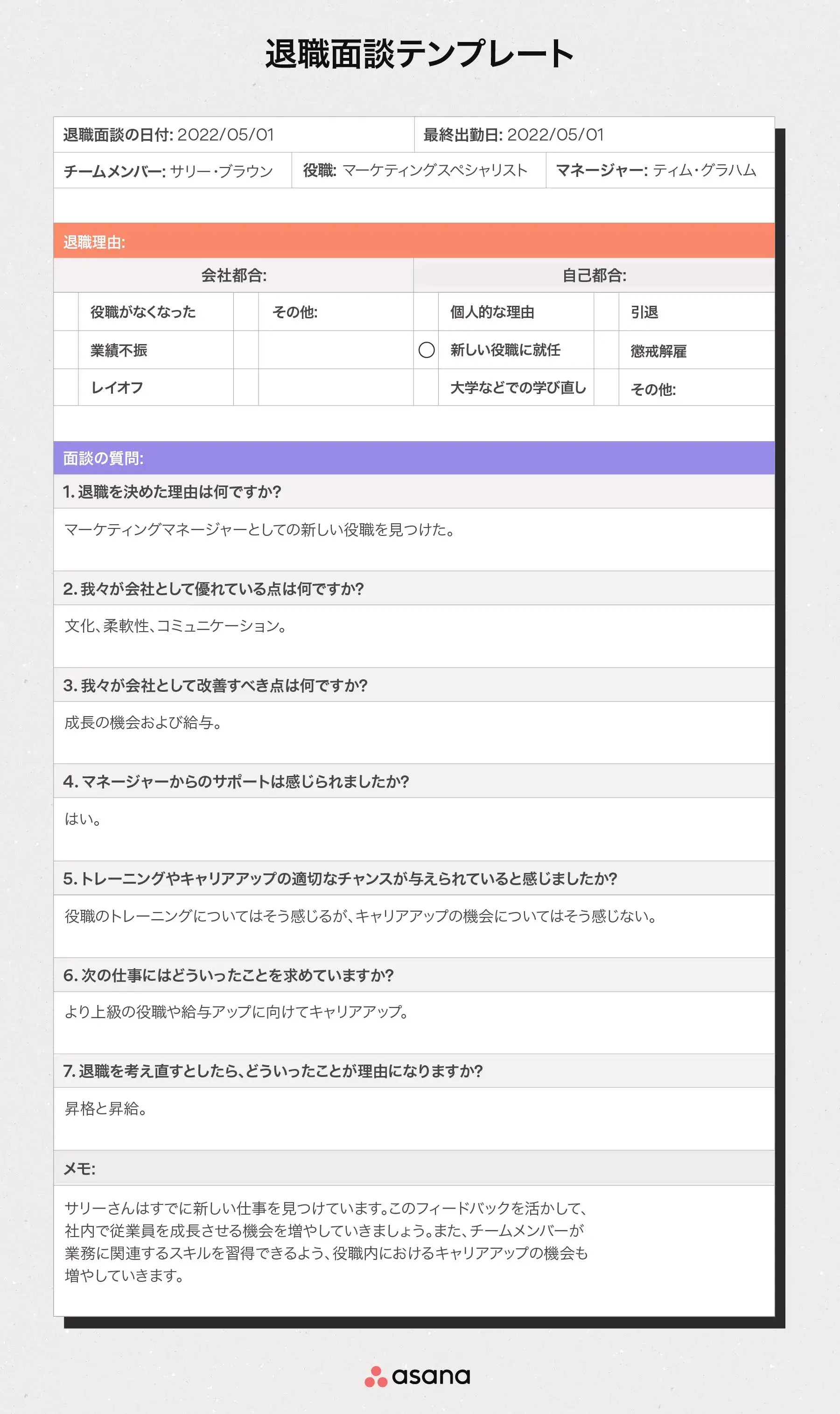Check the box beside 懲戒解雇

coord(606,350)
